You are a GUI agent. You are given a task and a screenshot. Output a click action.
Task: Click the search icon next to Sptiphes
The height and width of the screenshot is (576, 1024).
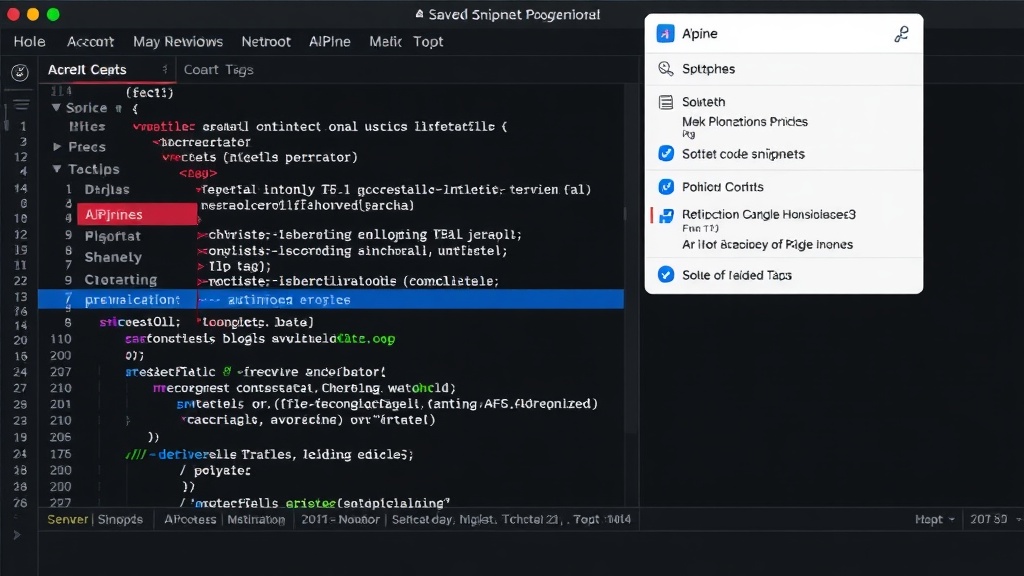click(665, 69)
